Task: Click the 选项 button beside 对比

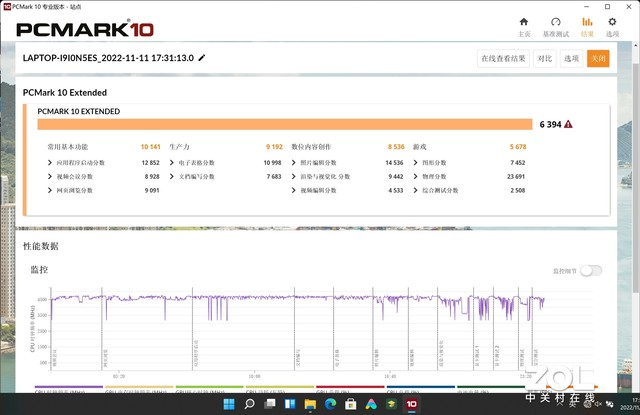Action: pos(571,58)
